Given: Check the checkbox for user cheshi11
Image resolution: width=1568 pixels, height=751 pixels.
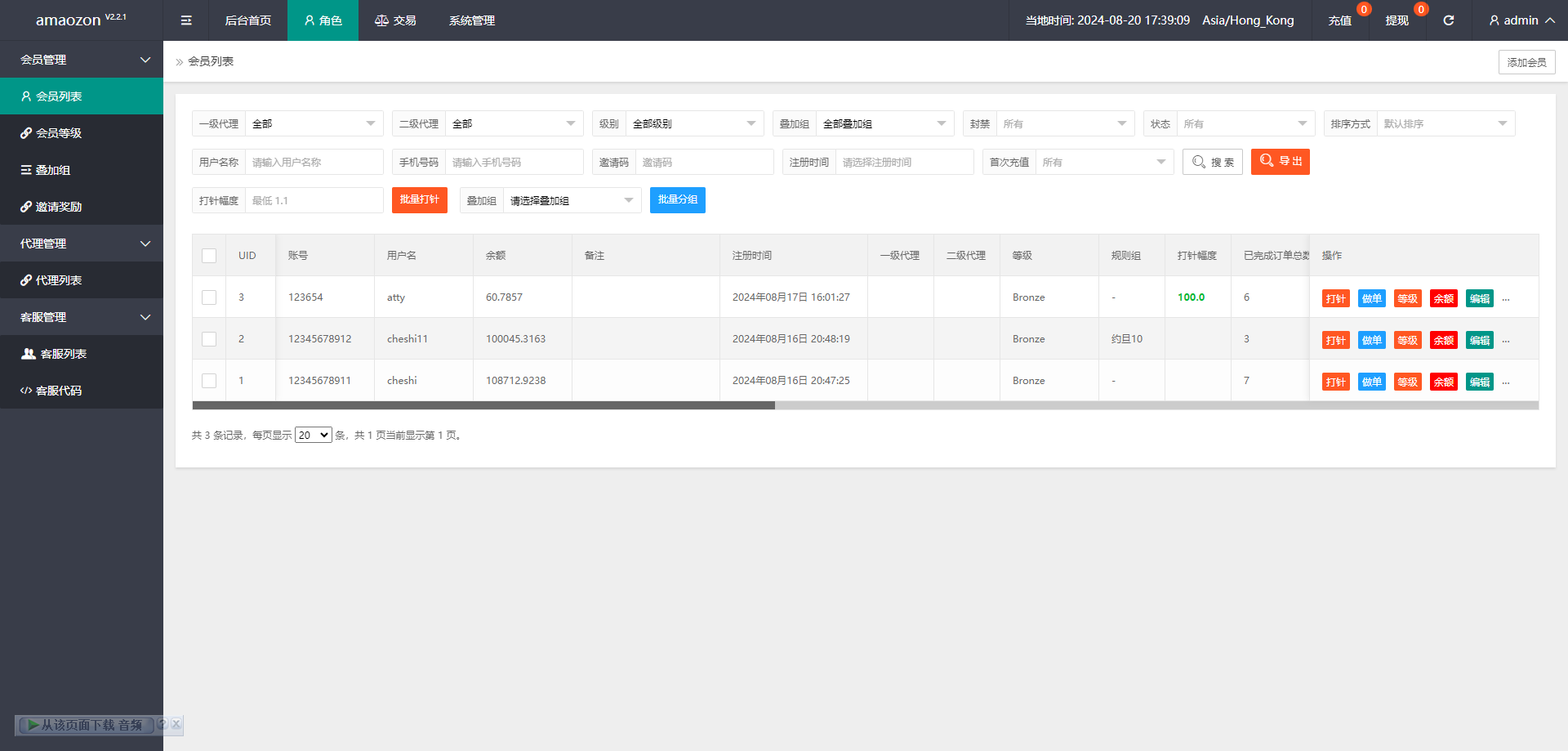Looking at the screenshot, I should pos(209,339).
